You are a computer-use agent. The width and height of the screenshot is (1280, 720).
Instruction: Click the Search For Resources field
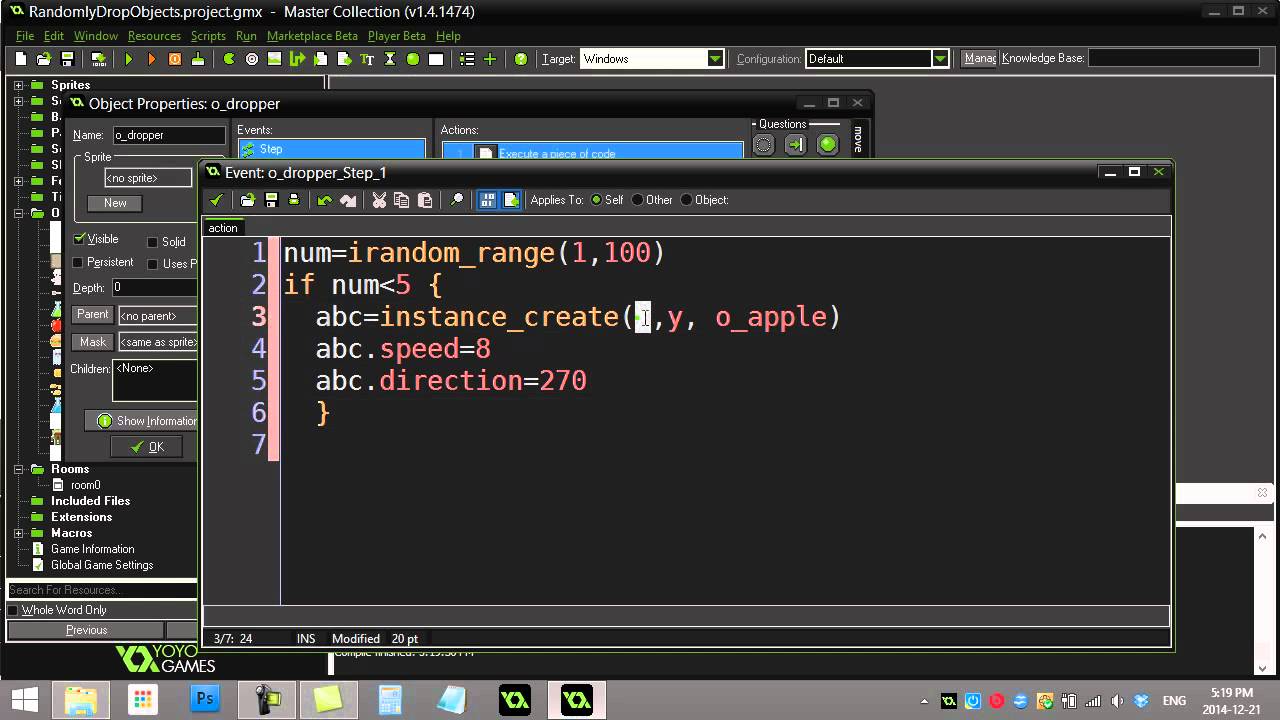tap(102, 590)
